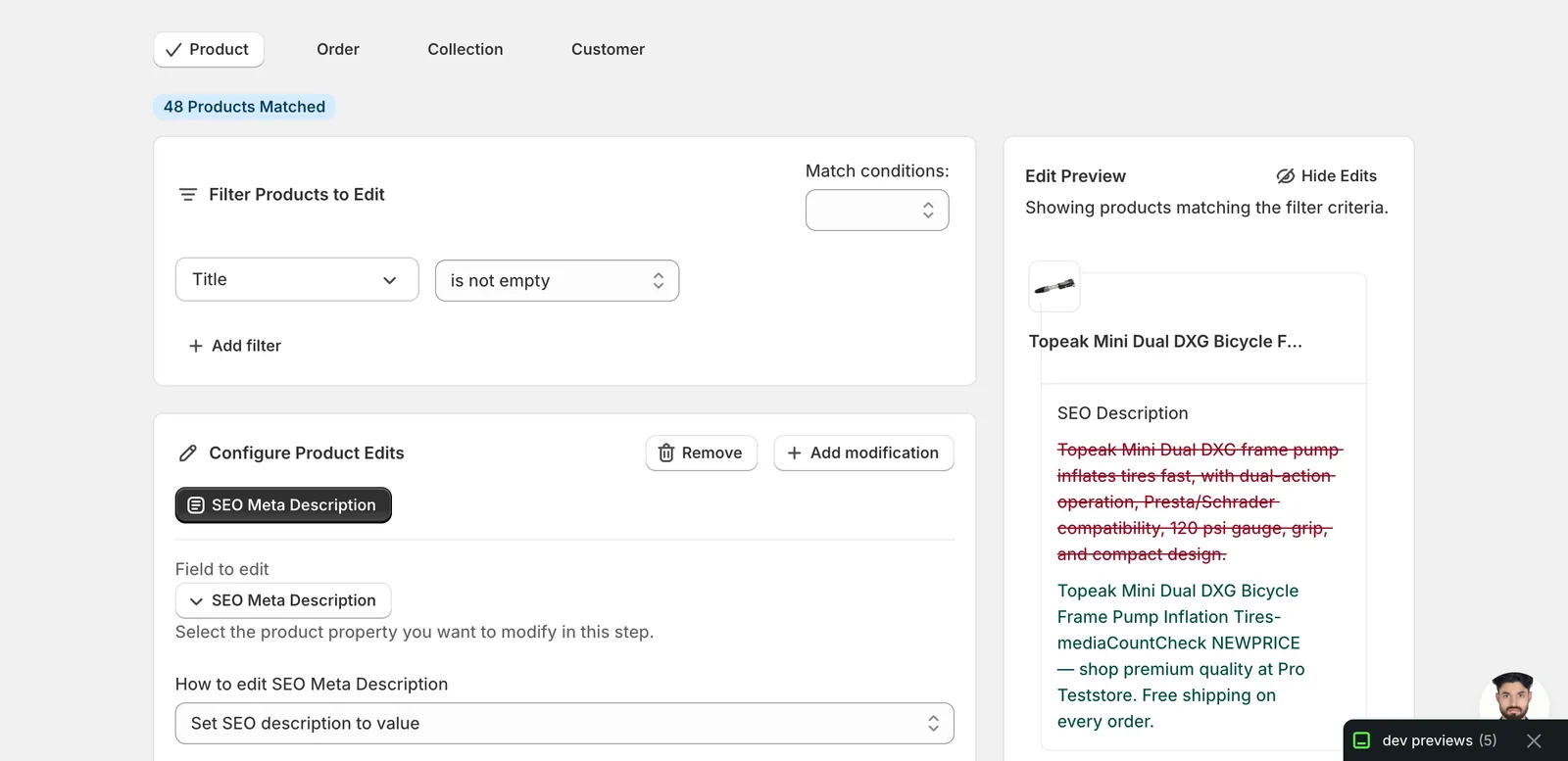Click the filter lines icon beside Filter Products
1568x761 pixels.
[x=188, y=195]
